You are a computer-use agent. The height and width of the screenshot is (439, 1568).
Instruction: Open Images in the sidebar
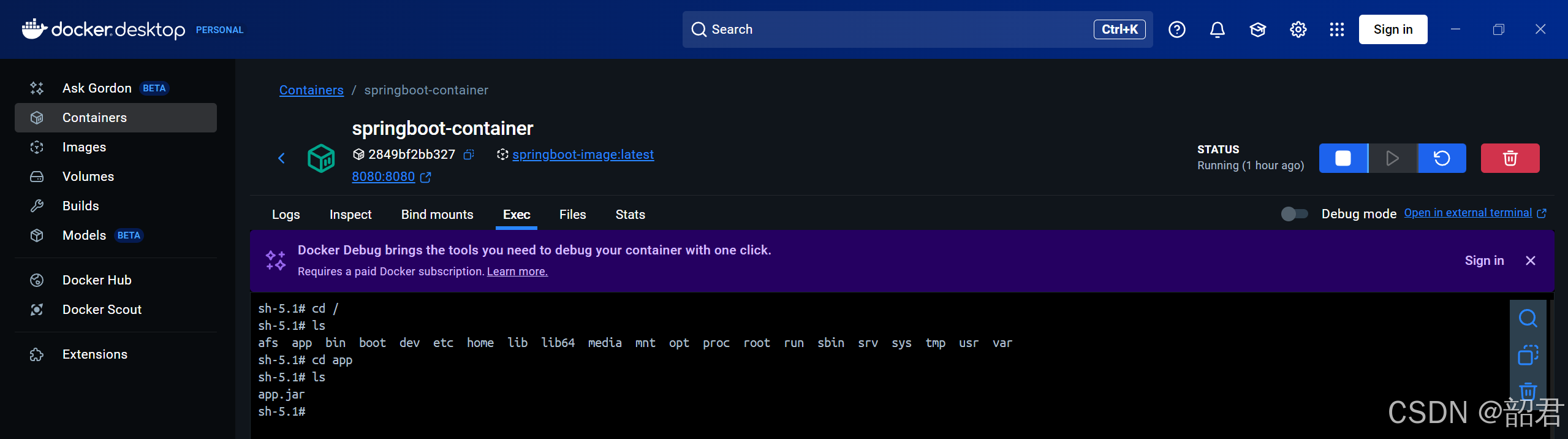click(x=116, y=147)
